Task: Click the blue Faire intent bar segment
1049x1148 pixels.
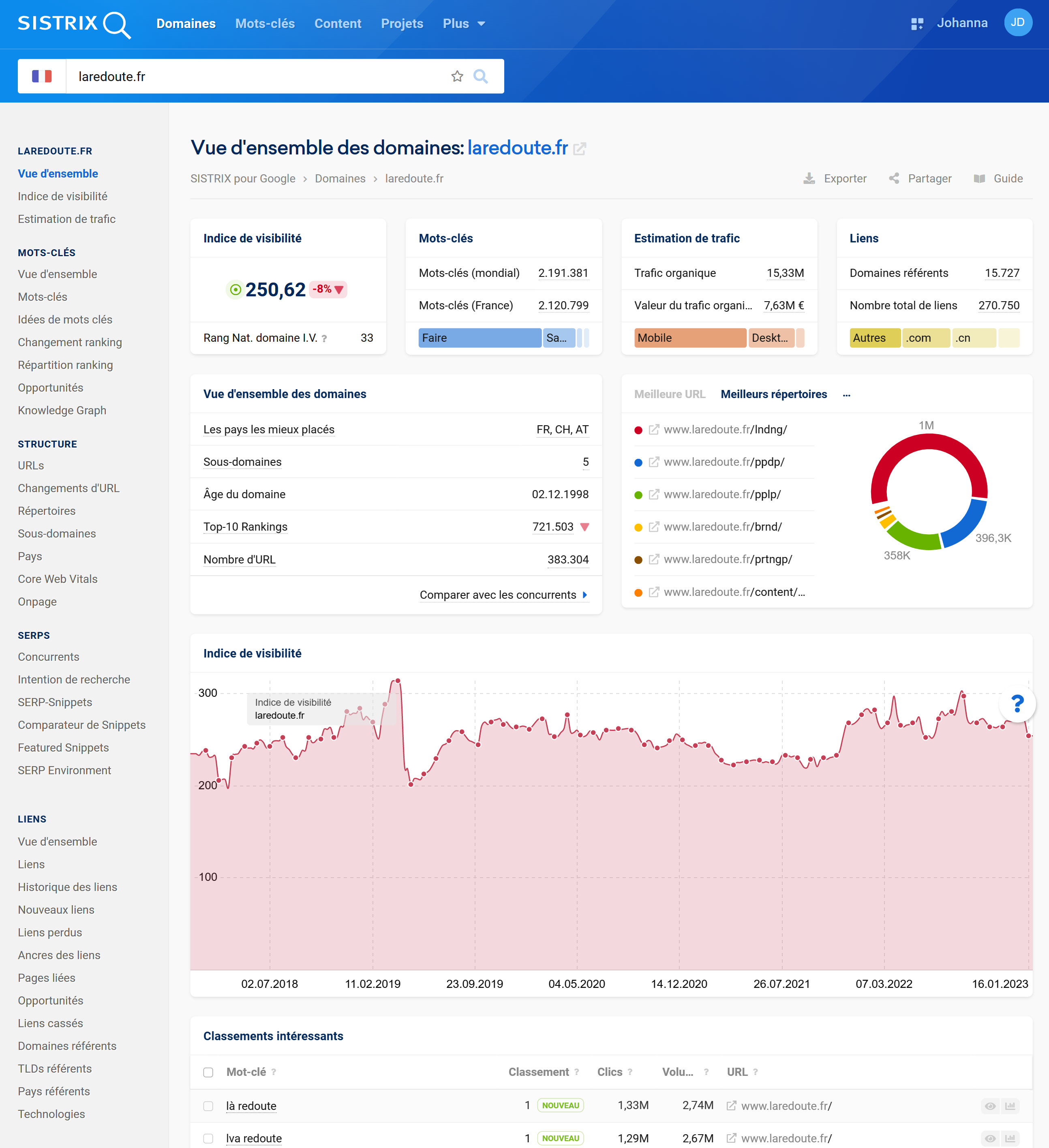Action: pos(480,338)
